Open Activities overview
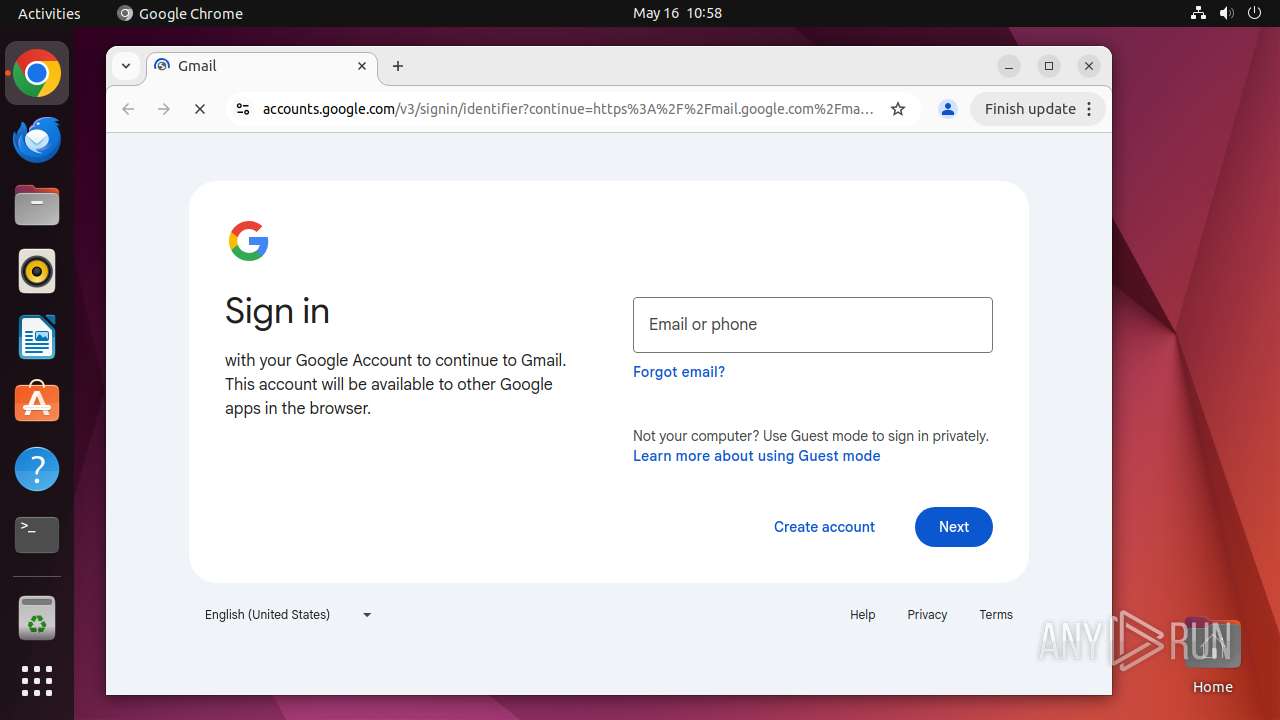The width and height of the screenshot is (1280, 720). [49, 13]
